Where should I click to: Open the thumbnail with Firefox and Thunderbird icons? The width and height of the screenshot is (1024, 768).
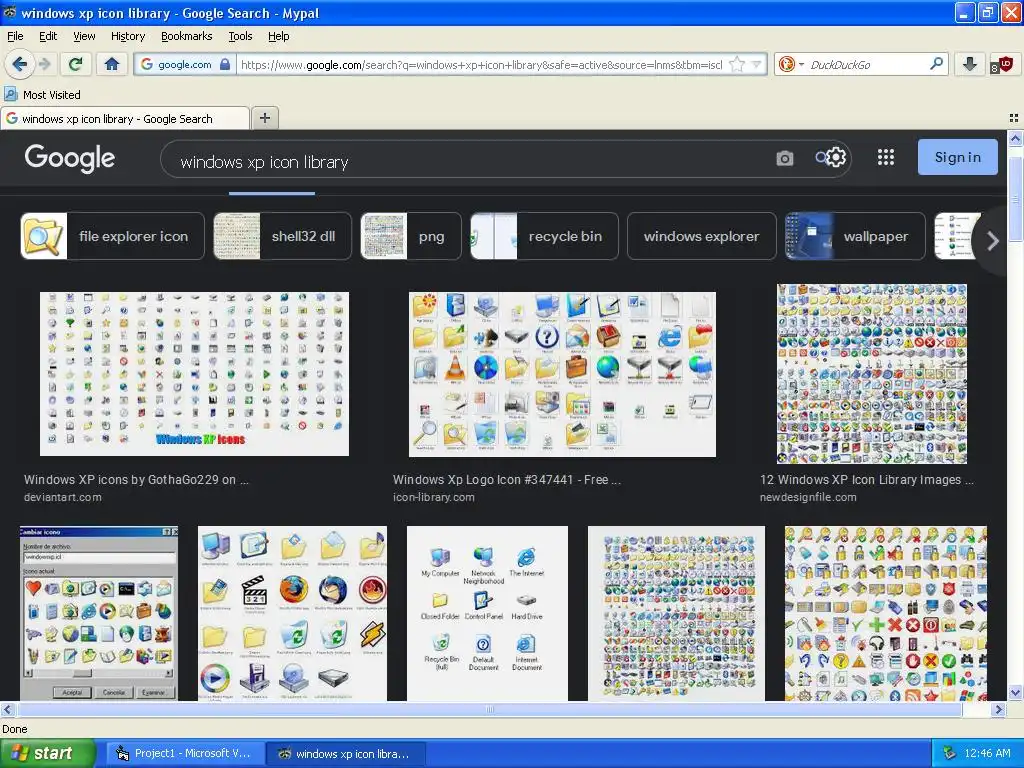coord(292,613)
